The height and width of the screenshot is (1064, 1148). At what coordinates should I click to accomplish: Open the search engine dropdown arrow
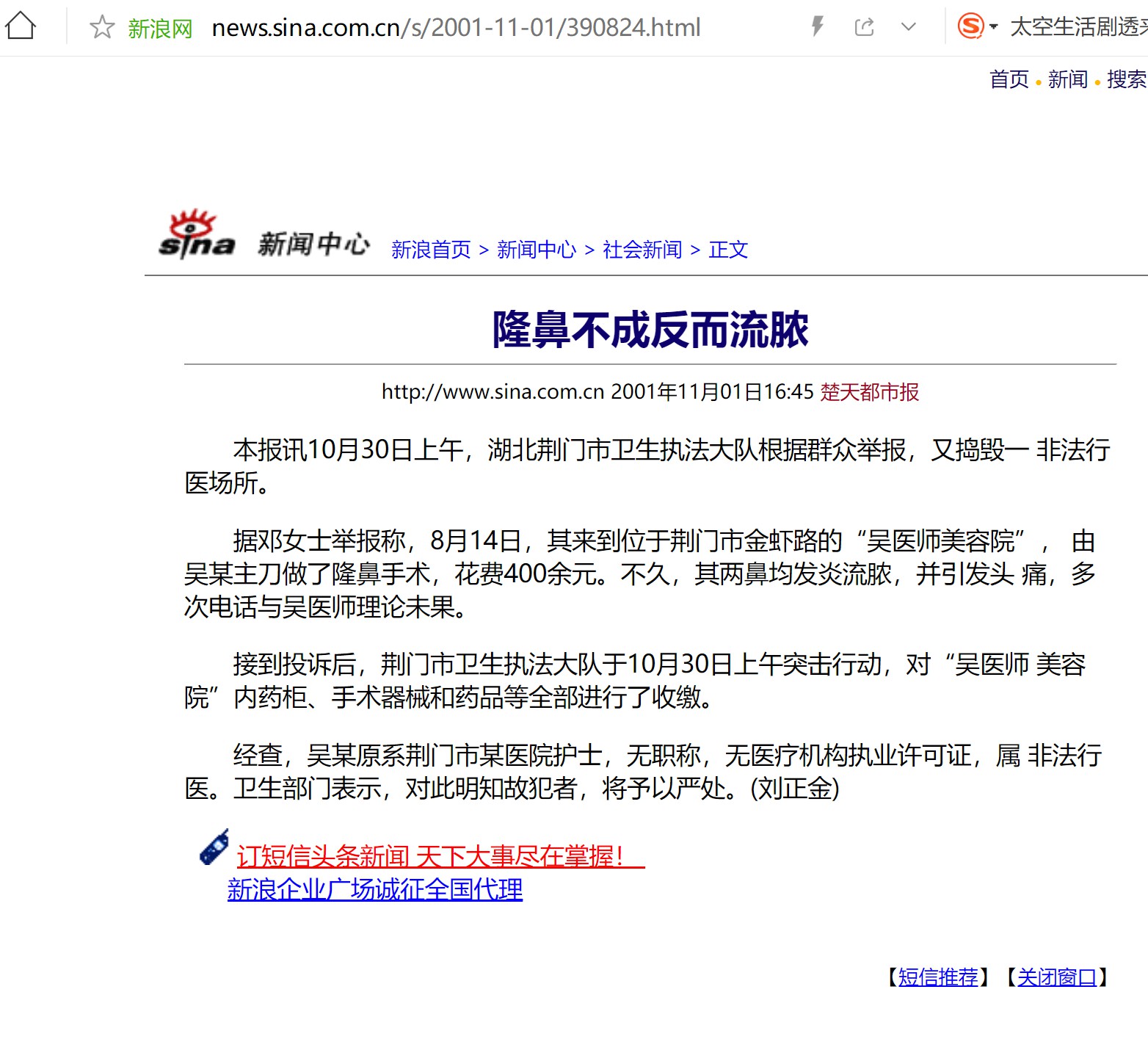[x=994, y=27]
